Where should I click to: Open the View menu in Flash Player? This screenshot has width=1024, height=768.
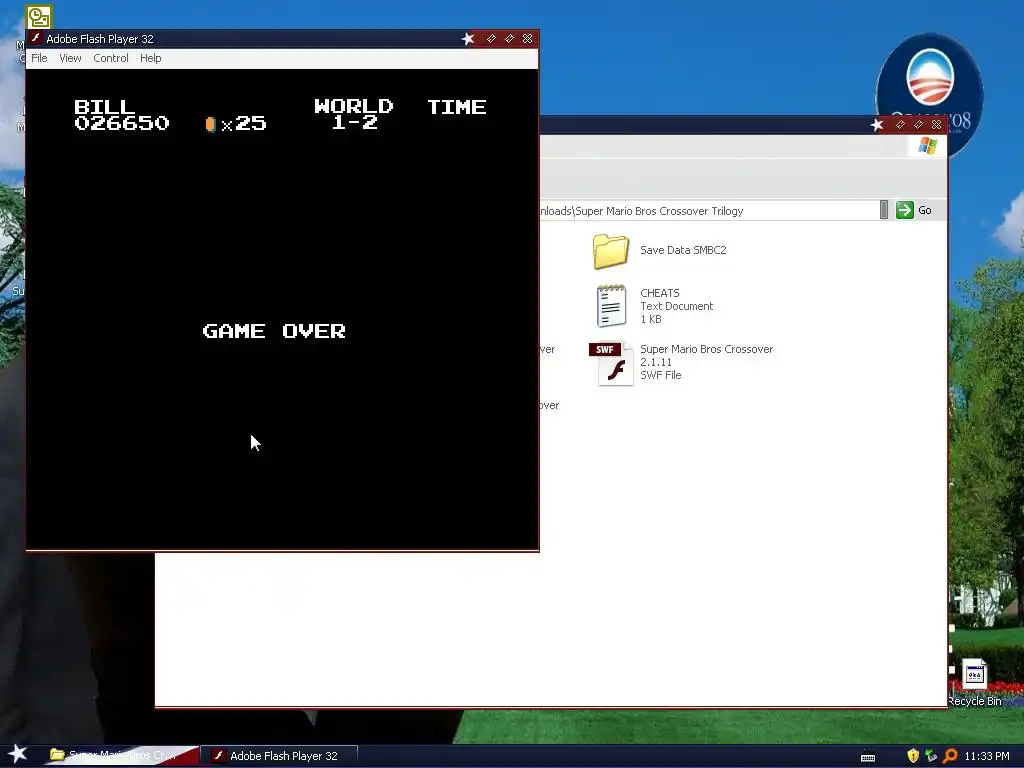point(70,58)
